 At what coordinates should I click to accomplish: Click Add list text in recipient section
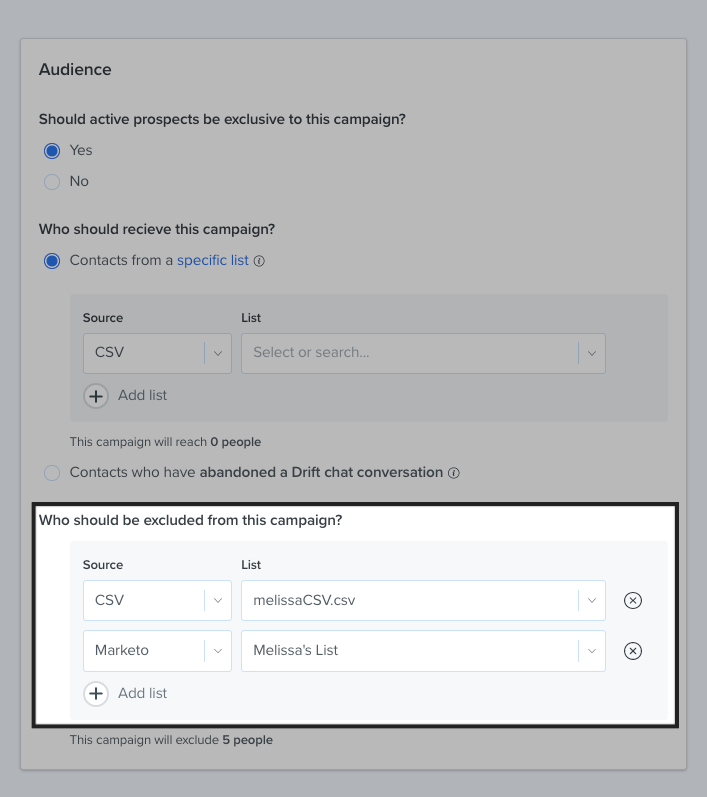click(142, 395)
